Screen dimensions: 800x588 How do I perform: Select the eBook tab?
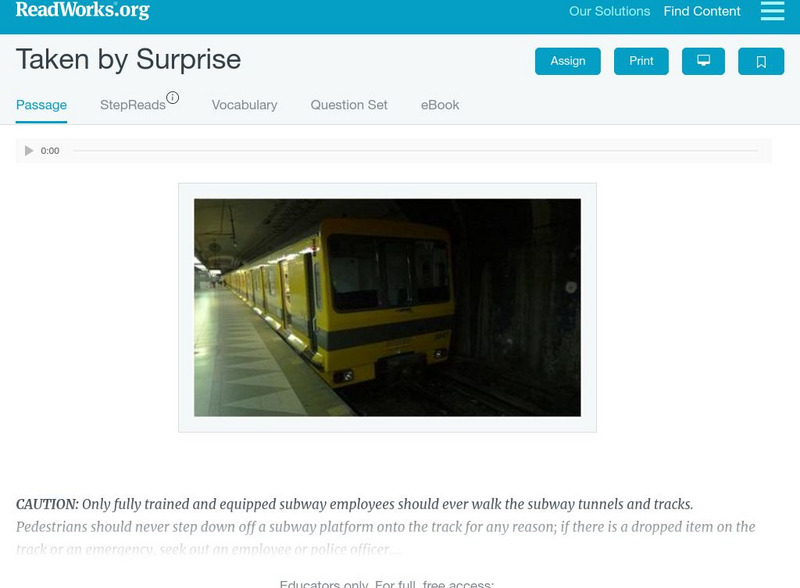click(440, 105)
